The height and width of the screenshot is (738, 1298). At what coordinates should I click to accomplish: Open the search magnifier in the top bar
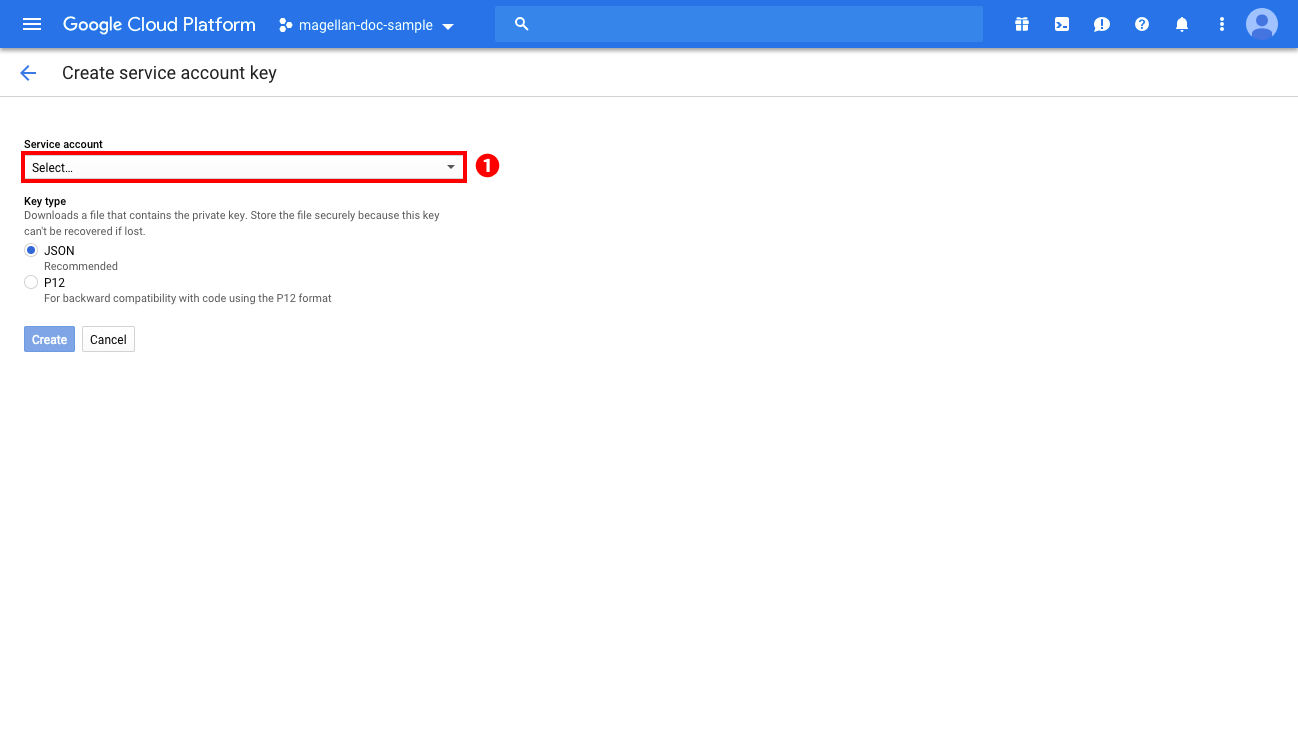521,23
